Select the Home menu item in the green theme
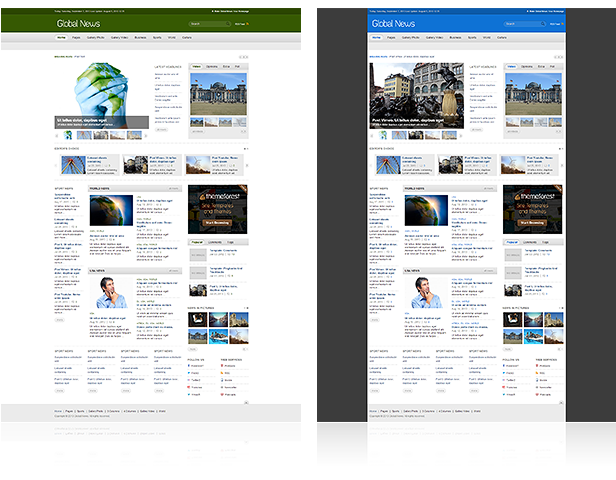 (x=61, y=37)
